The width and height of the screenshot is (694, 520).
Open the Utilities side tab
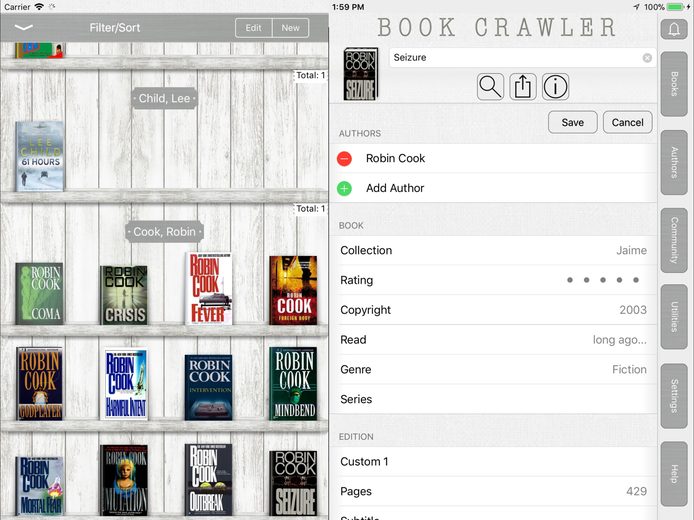(674, 317)
